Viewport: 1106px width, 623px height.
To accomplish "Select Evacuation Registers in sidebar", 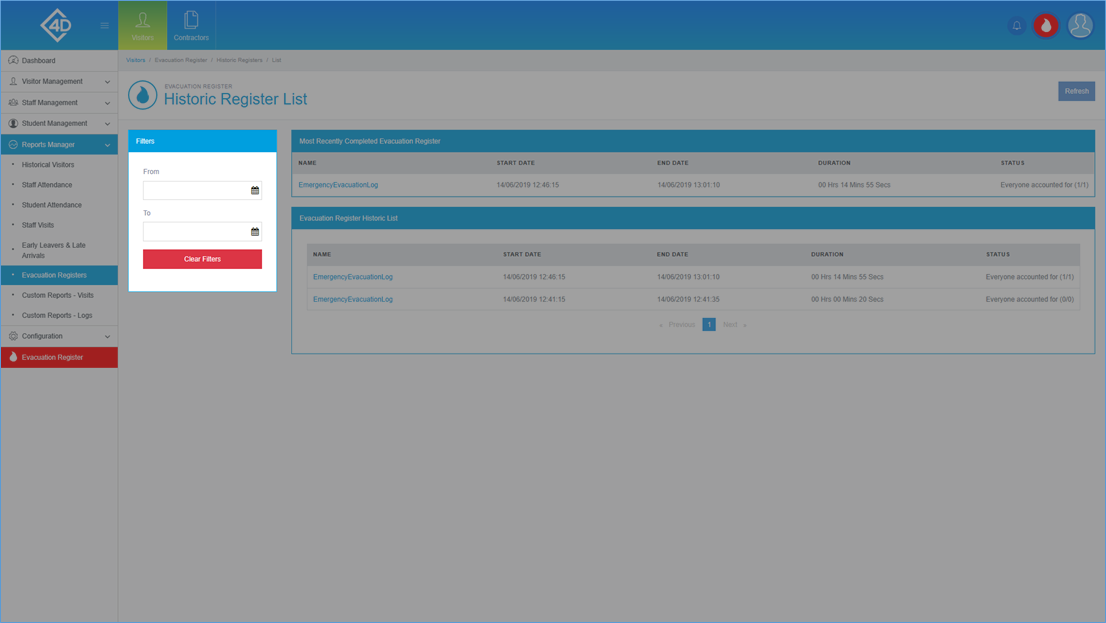I will [x=59, y=275].
